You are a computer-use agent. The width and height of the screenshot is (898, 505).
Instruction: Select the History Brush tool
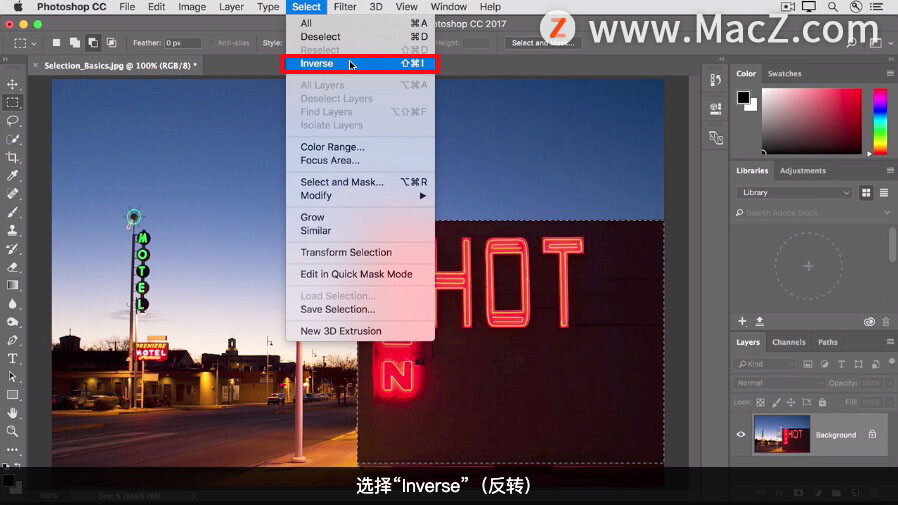[12, 248]
